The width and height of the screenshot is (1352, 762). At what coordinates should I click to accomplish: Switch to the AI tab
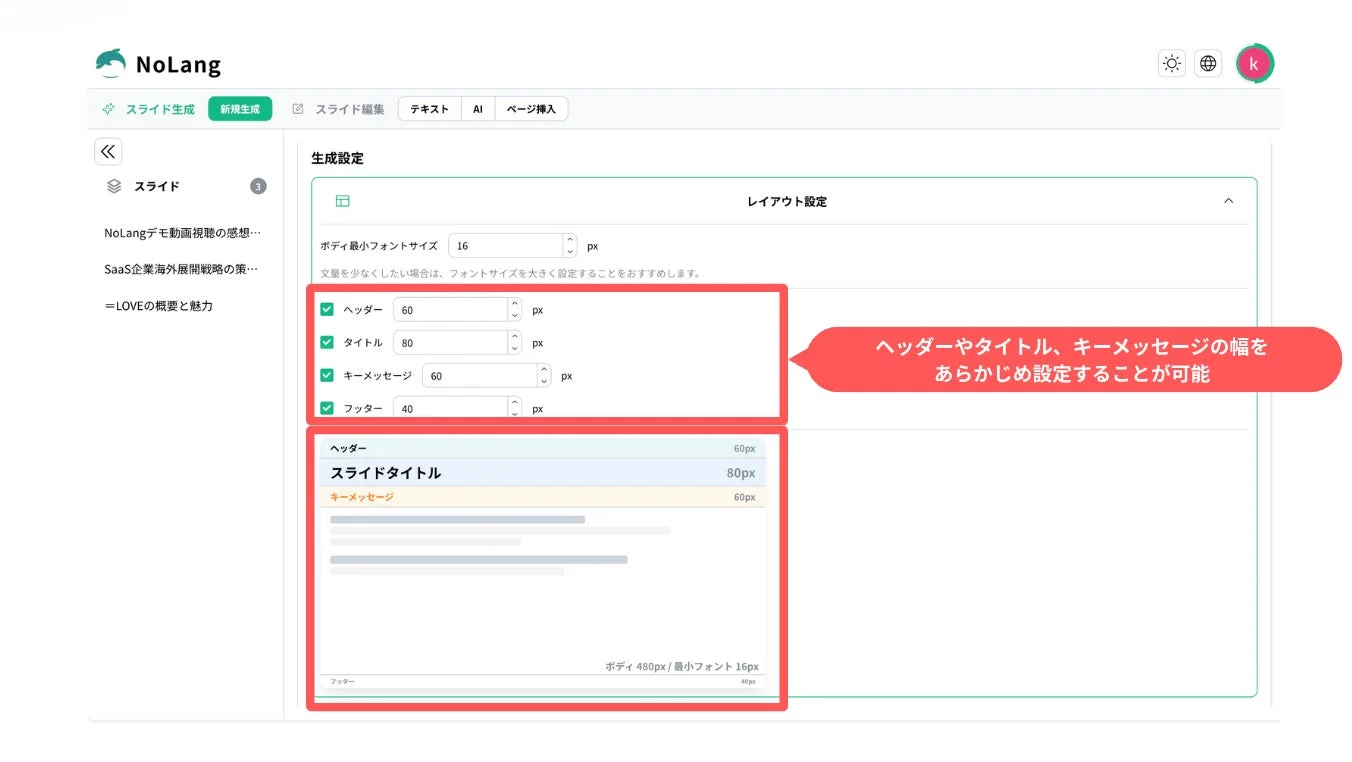point(477,109)
